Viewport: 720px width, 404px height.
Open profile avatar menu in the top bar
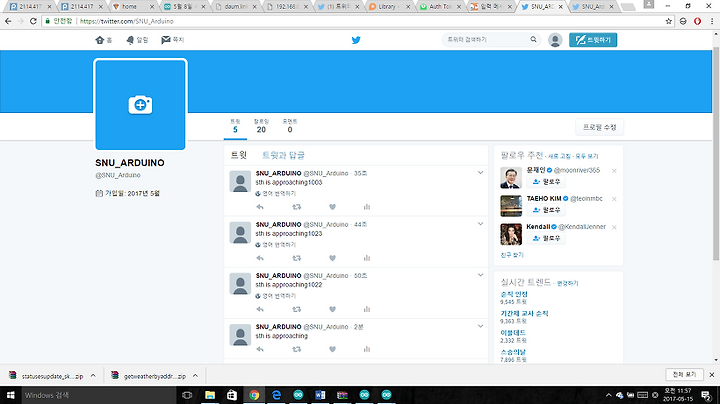click(555, 40)
